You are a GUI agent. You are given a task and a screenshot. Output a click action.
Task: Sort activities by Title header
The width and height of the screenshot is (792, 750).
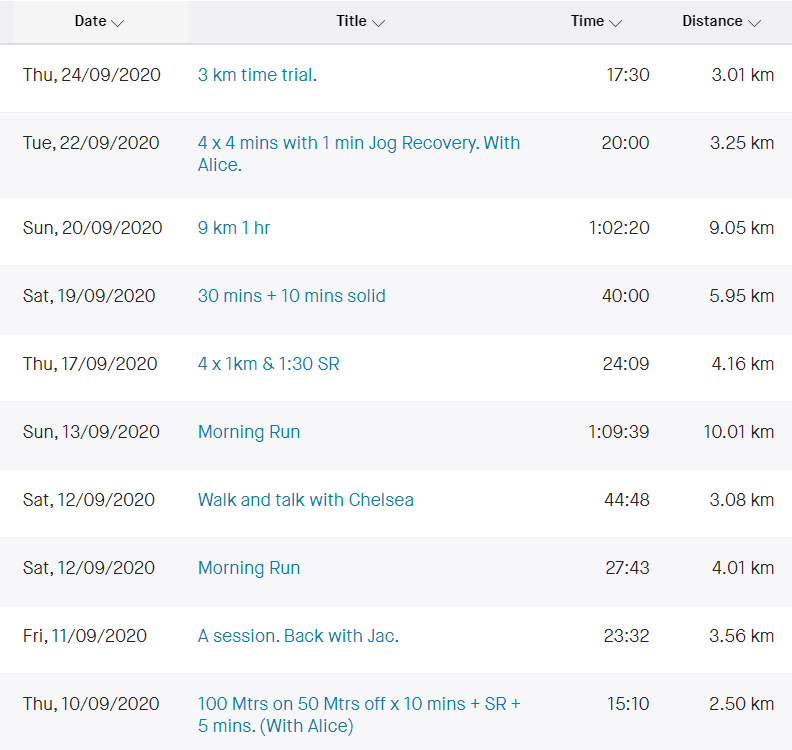click(x=352, y=21)
